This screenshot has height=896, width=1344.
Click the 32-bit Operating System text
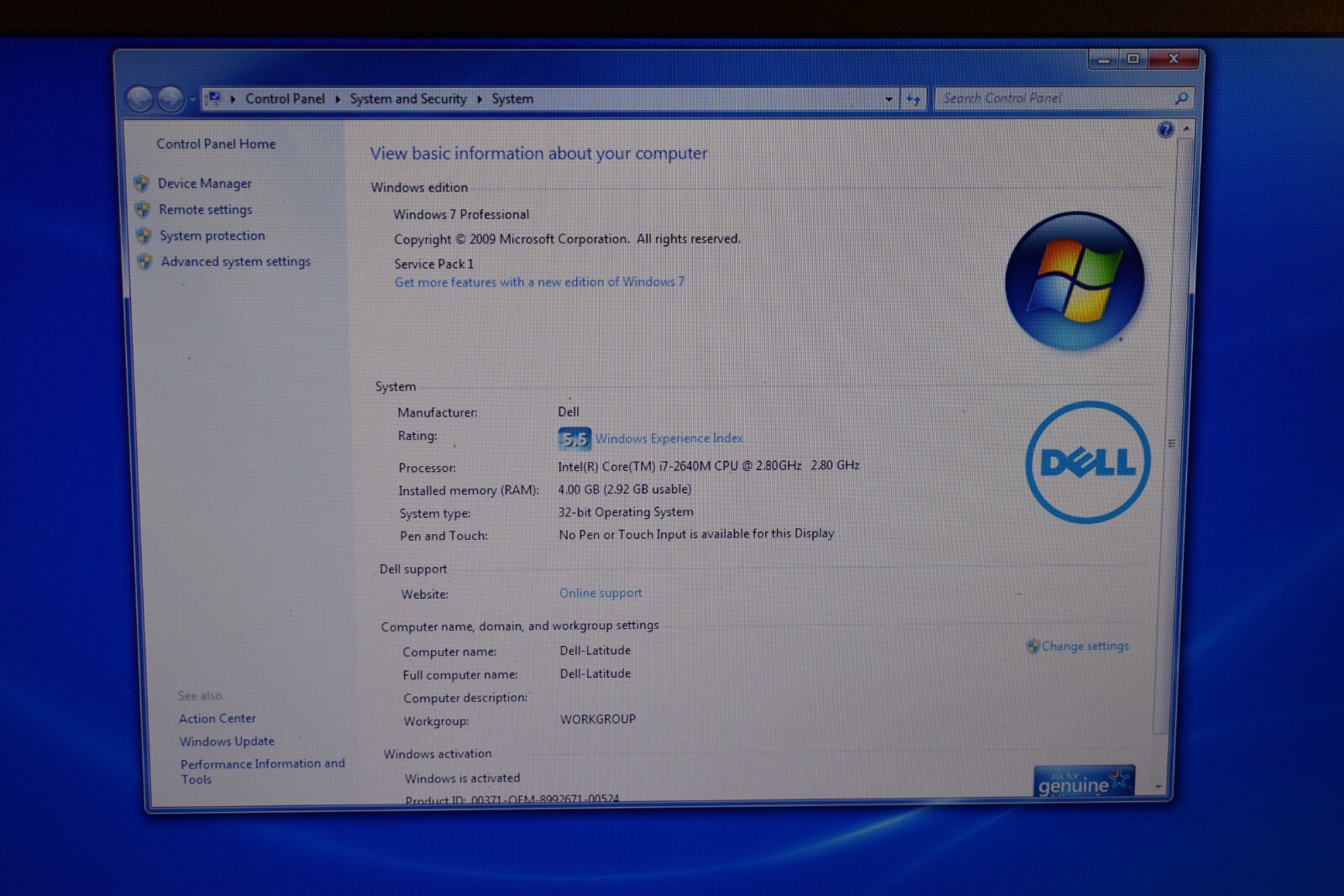pos(626,511)
